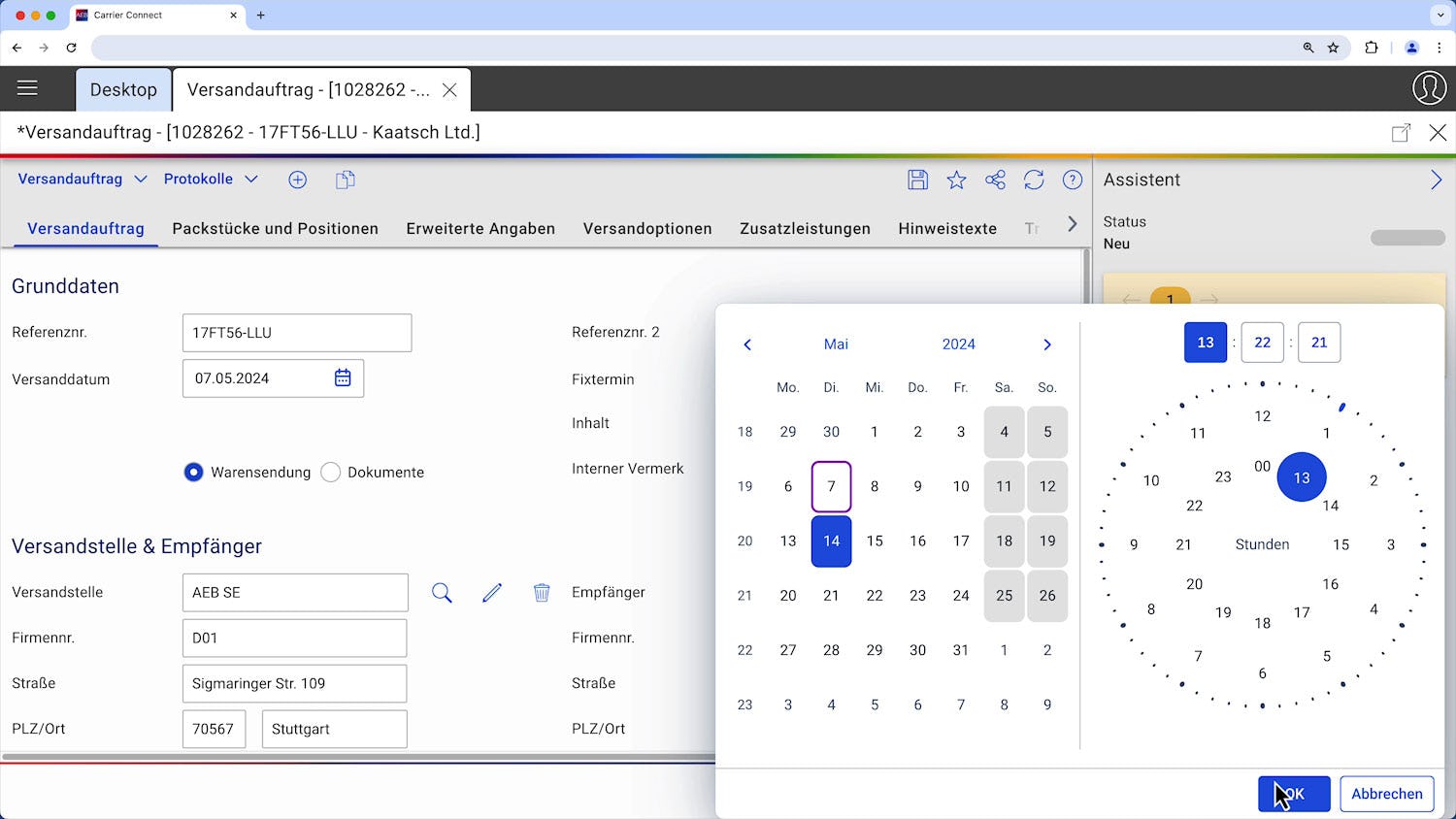Edit Versandstelle using the pencil icon
Screen dimensions: 1456x819
point(492,591)
